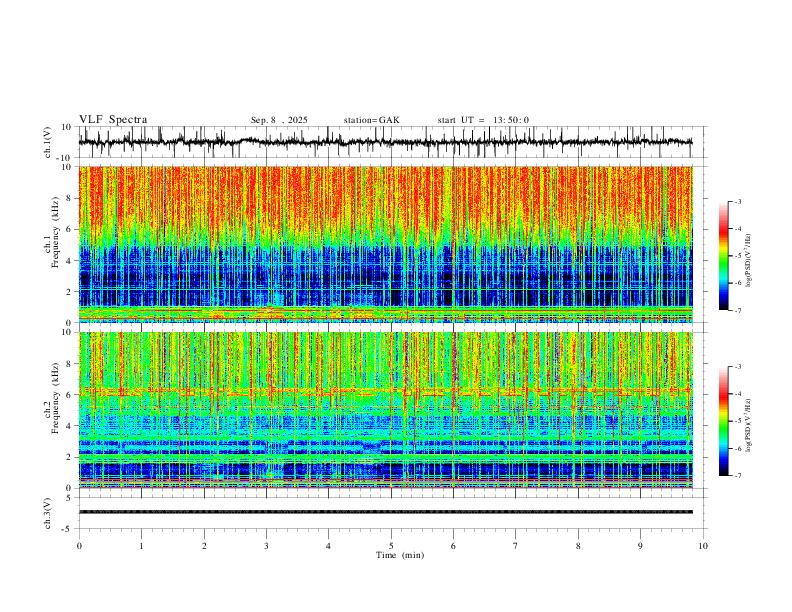The width and height of the screenshot is (792, 612).
Task: Click the "VLF Spectra" title text
Action: click(x=113, y=120)
